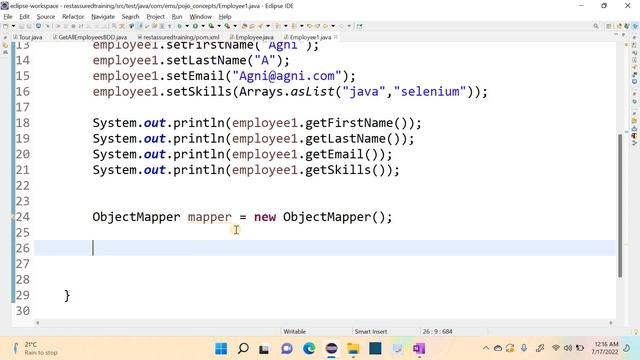Open the clock showing 12:16 AM
640x360 pixels.
pyautogui.click(x=606, y=348)
